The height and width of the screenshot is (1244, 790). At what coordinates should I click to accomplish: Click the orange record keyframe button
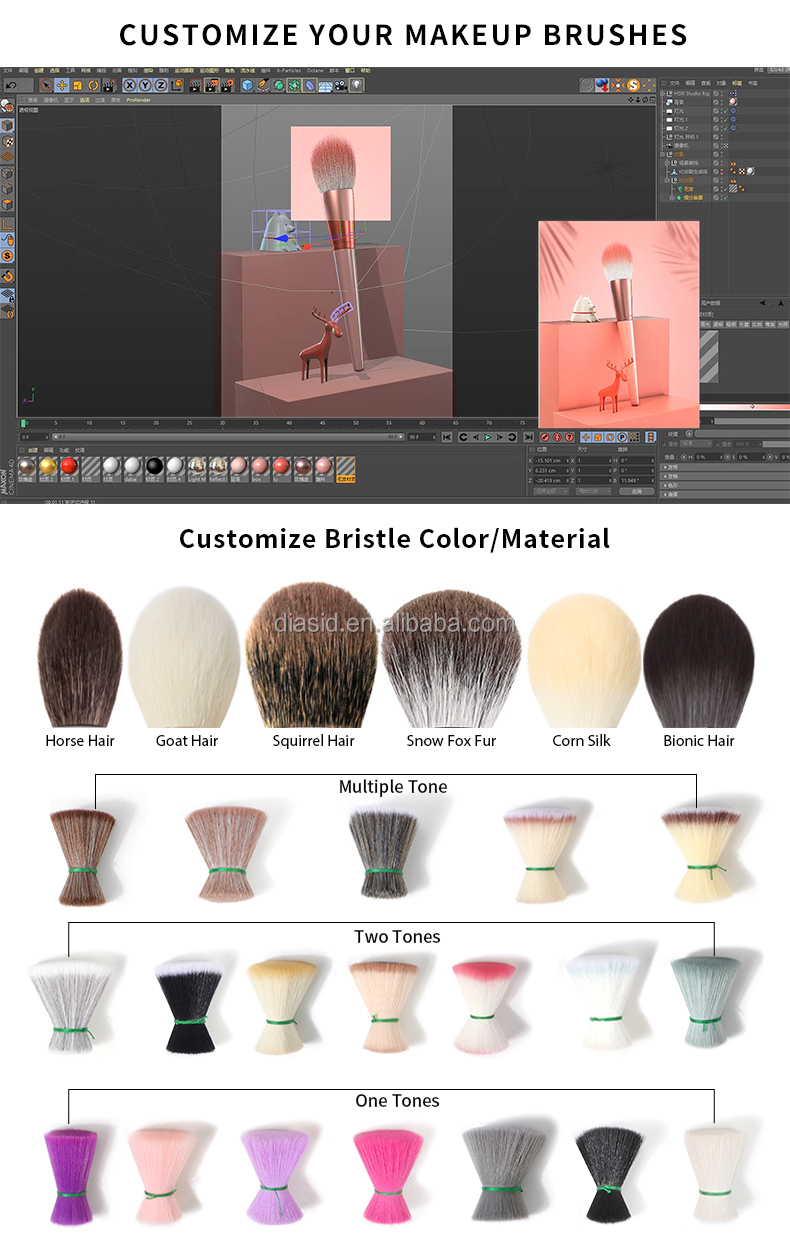click(545, 436)
